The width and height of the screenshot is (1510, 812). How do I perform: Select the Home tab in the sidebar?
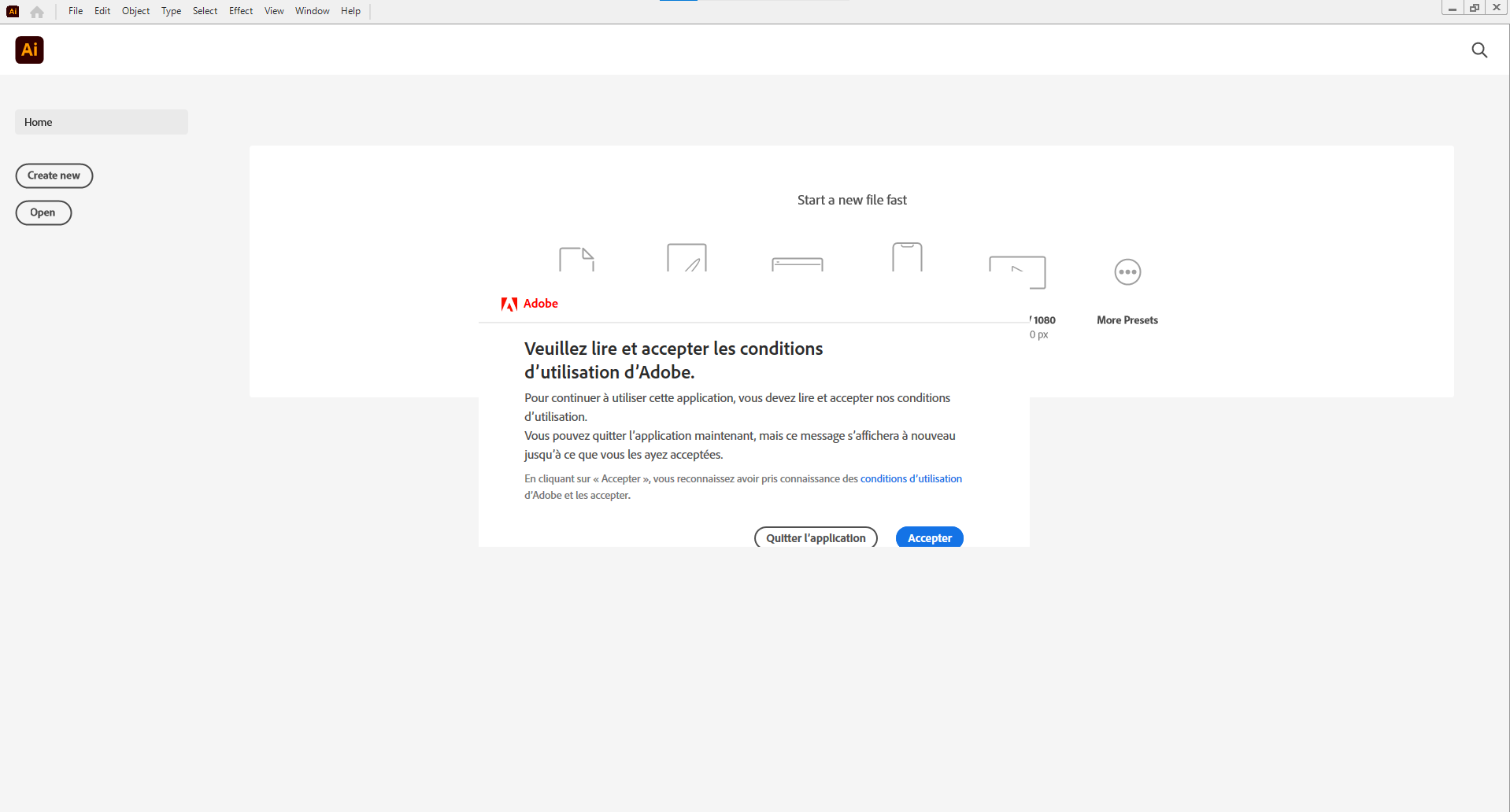pos(101,122)
